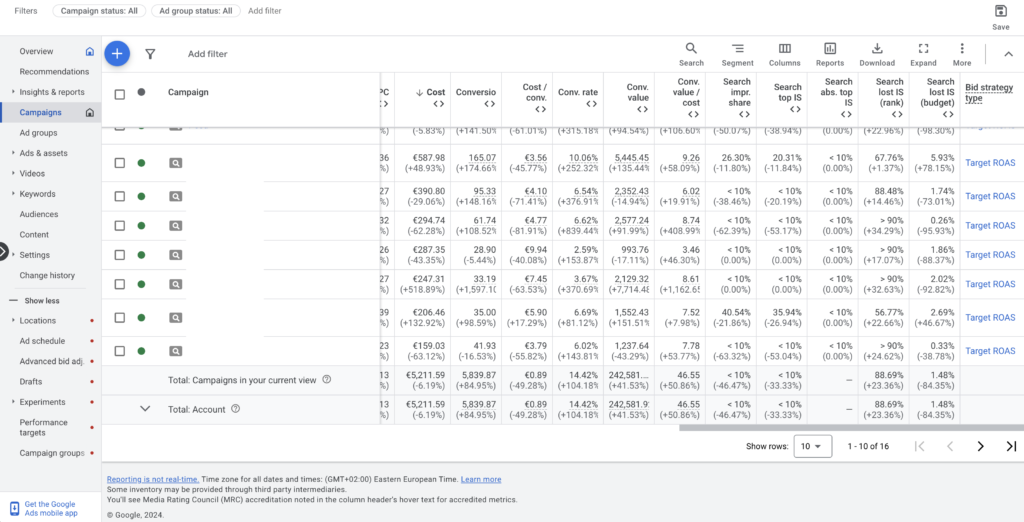Go to Ad groups page
This screenshot has height=522, width=1024.
39,133
